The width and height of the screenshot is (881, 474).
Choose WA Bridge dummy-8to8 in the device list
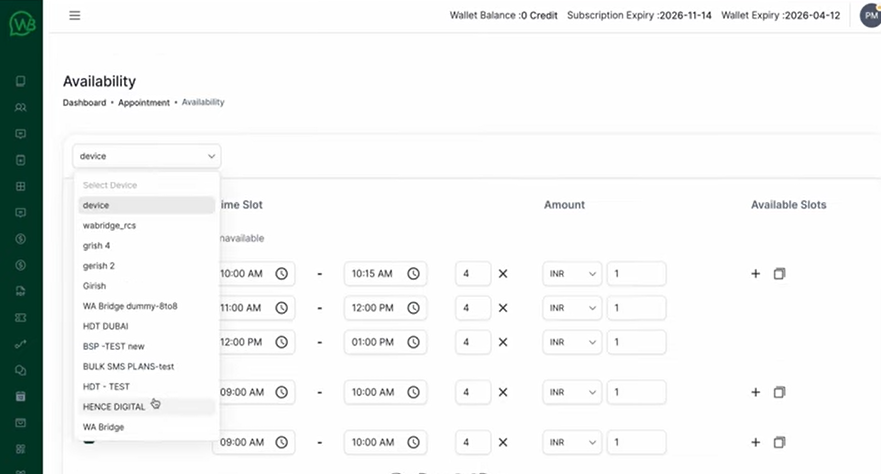128,306
